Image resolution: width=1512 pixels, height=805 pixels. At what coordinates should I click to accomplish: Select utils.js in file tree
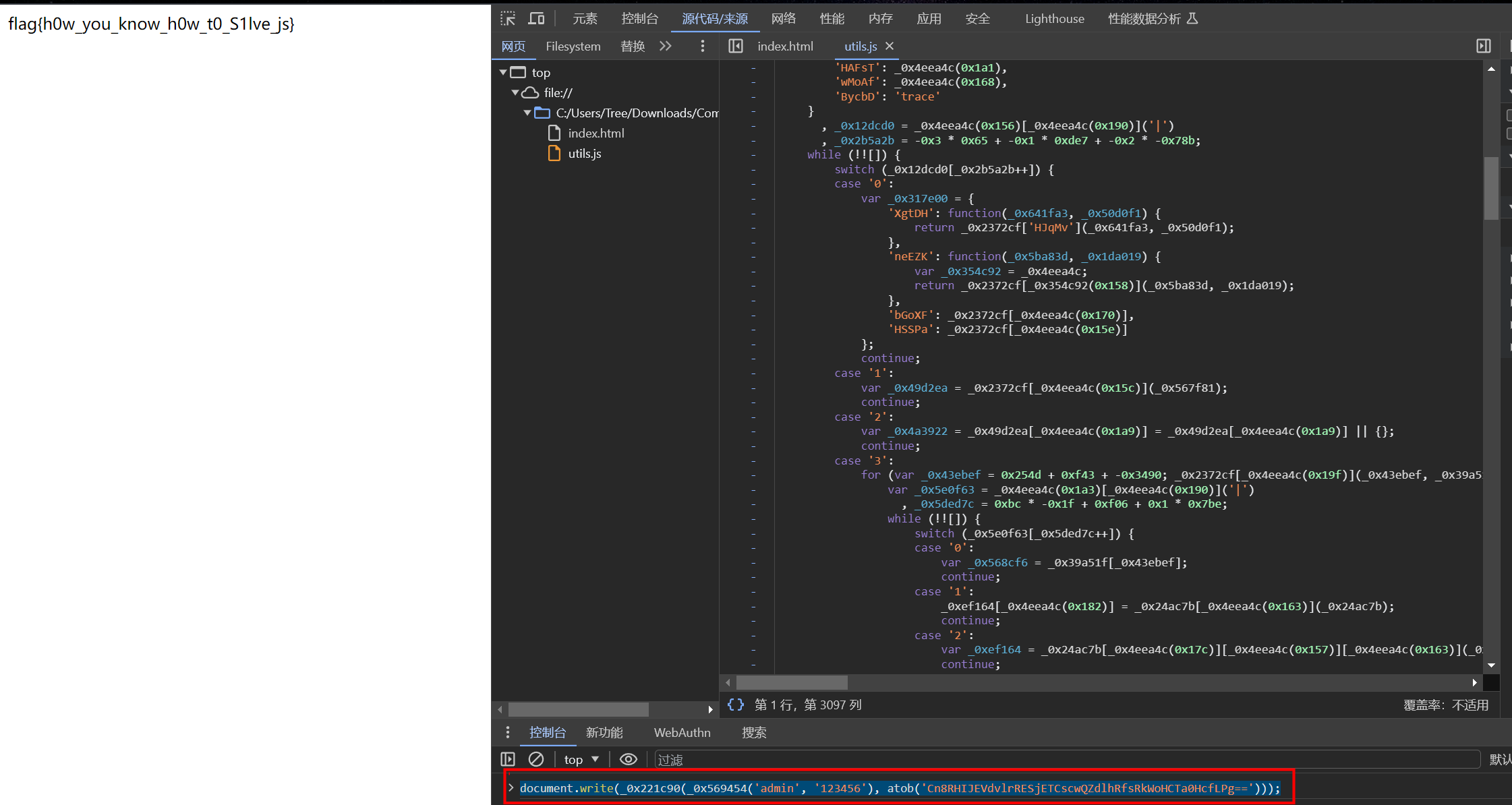coord(584,154)
